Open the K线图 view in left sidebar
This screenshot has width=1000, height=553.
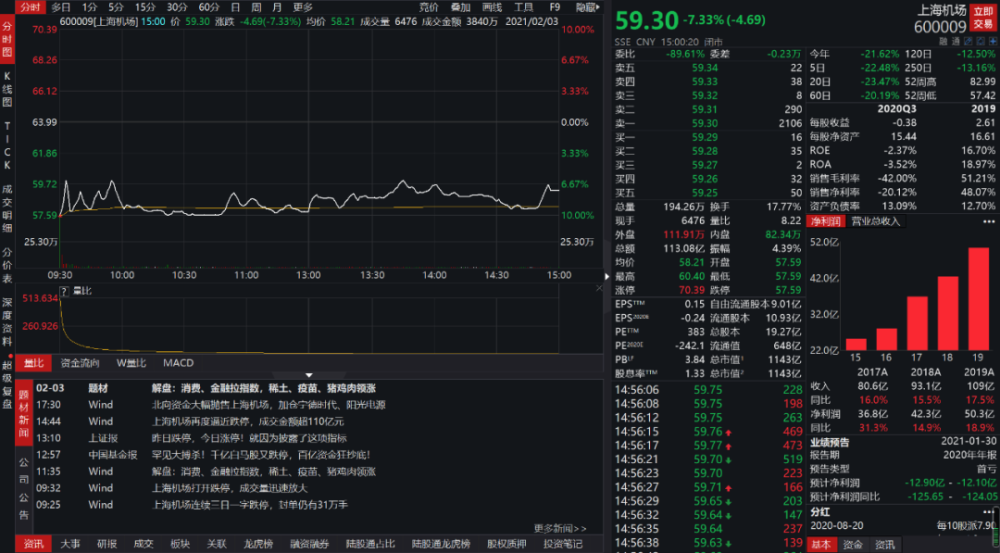[7, 89]
